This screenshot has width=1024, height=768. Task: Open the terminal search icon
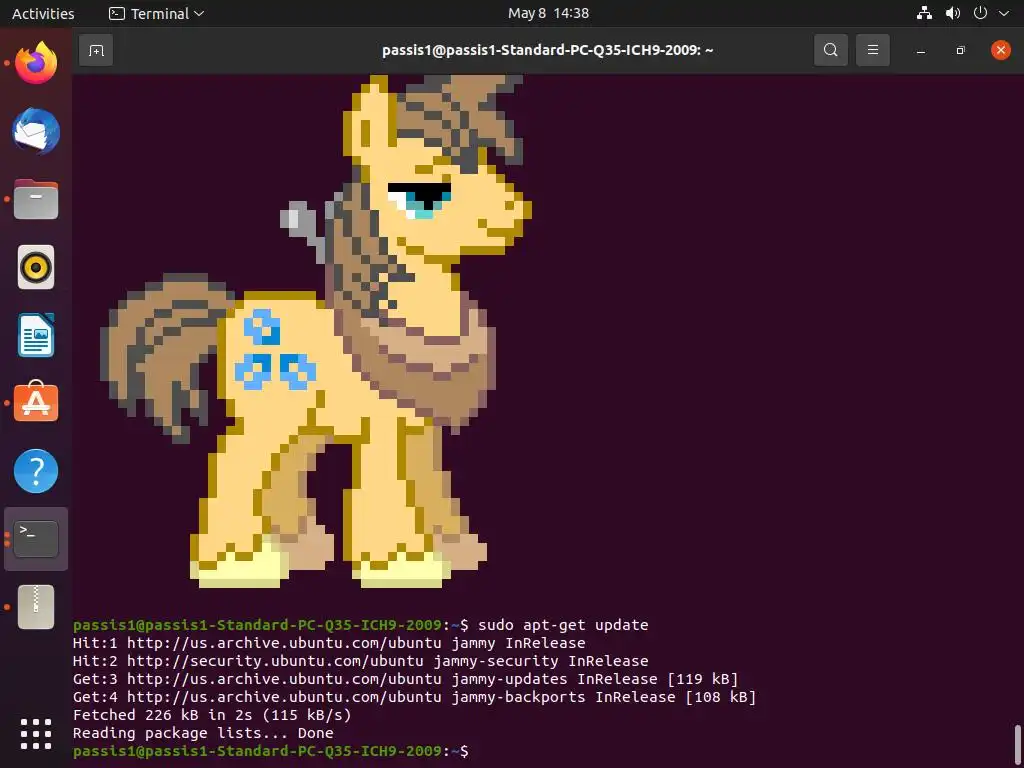pos(830,50)
